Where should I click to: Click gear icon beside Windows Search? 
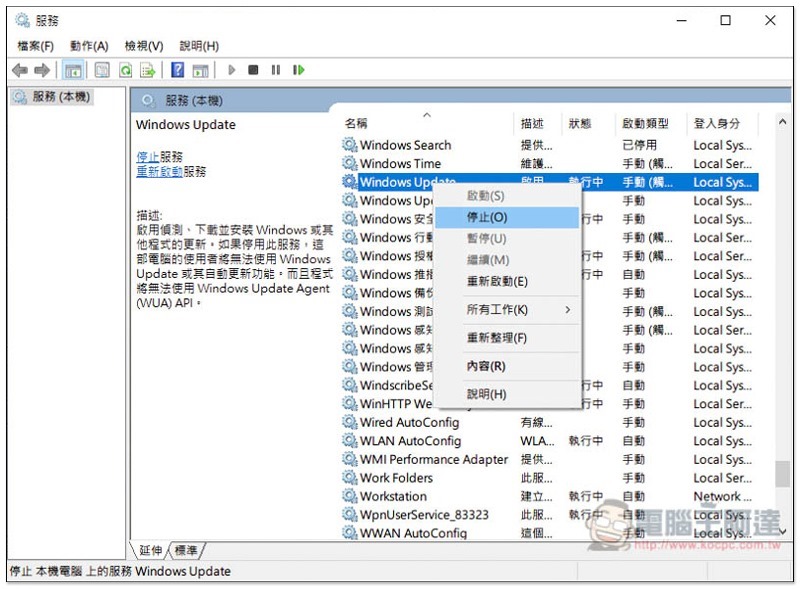tap(349, 145)
